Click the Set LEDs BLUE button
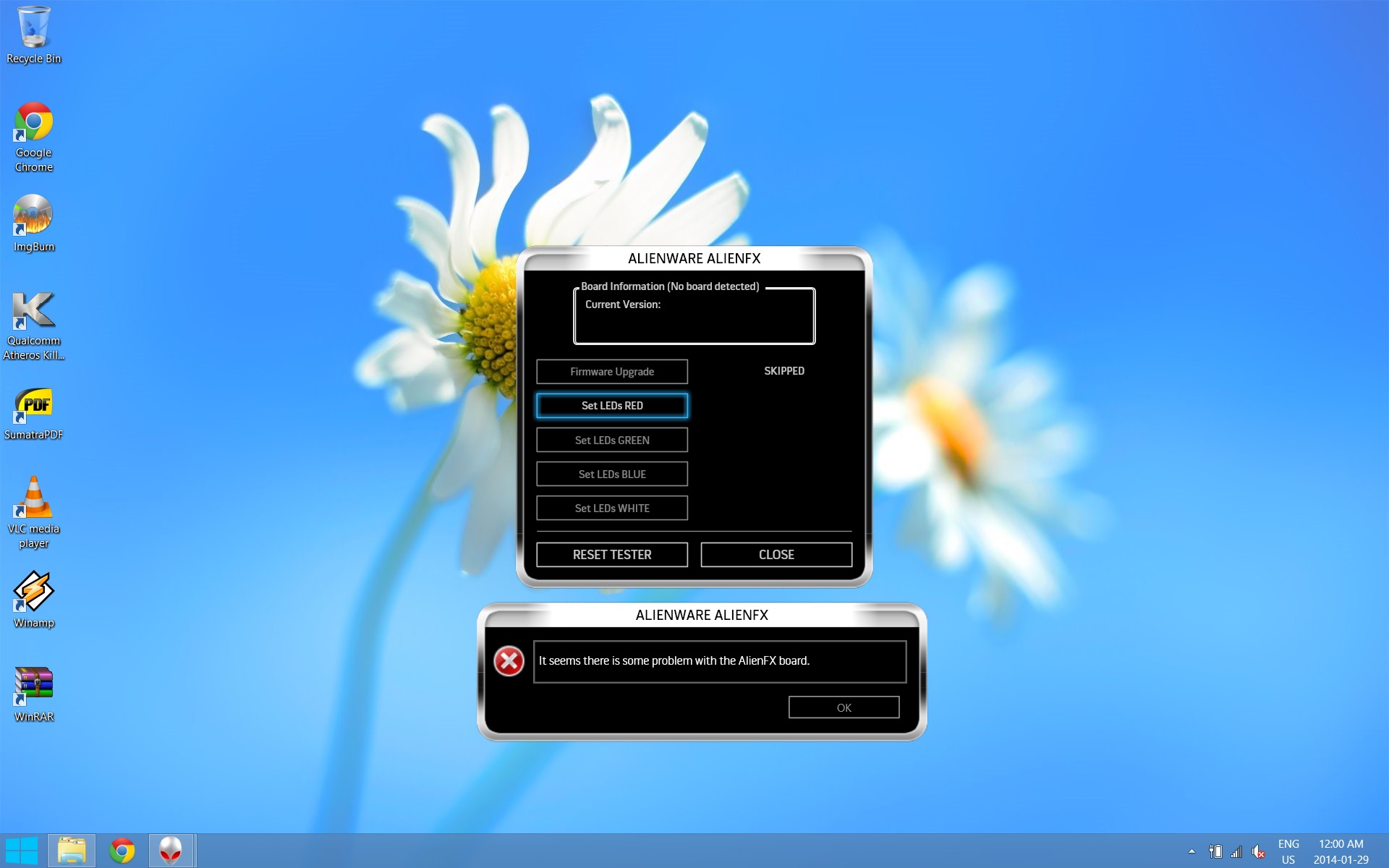1389x868 pixels. [x=612, y=474]
